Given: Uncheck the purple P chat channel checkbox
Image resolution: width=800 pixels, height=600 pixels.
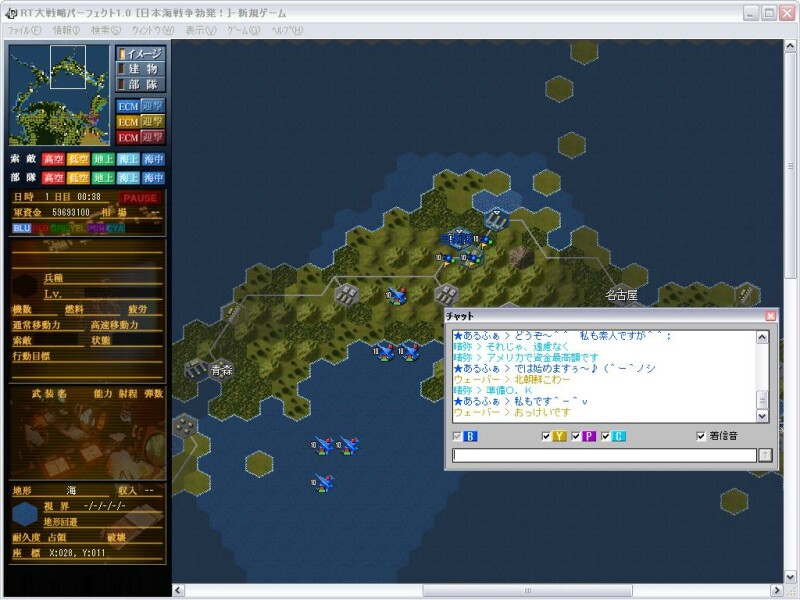Looking at the screenshot, I should 576,437.
